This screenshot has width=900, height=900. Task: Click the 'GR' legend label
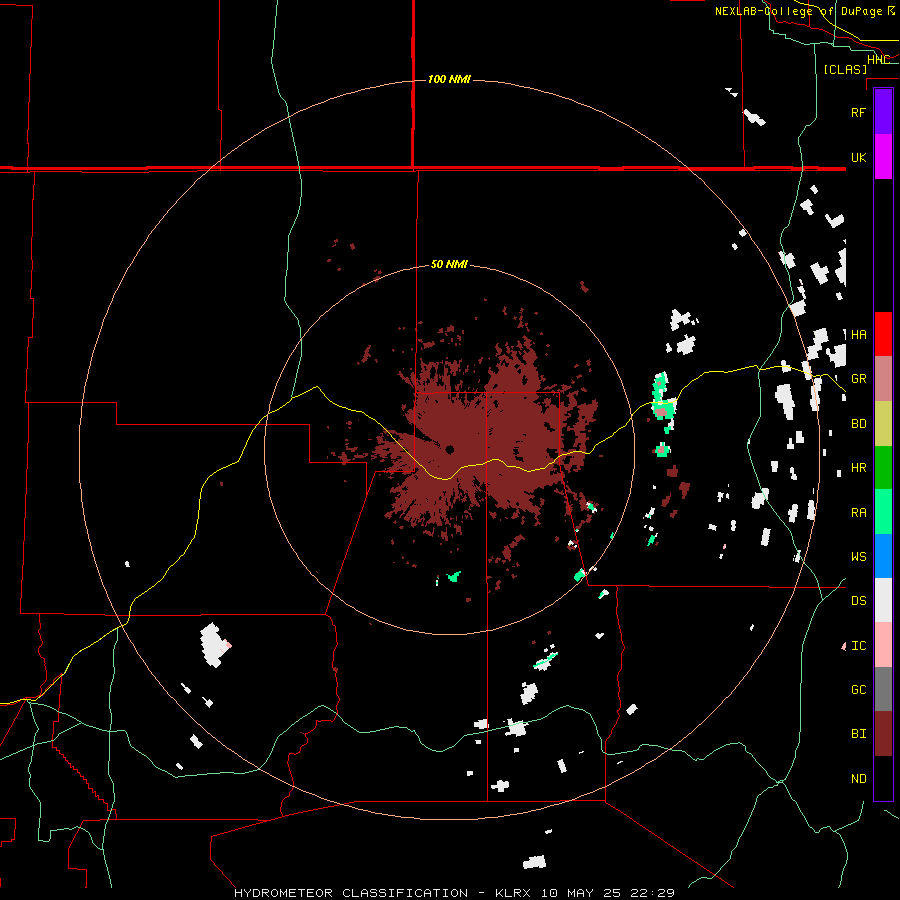pos(858,379)
